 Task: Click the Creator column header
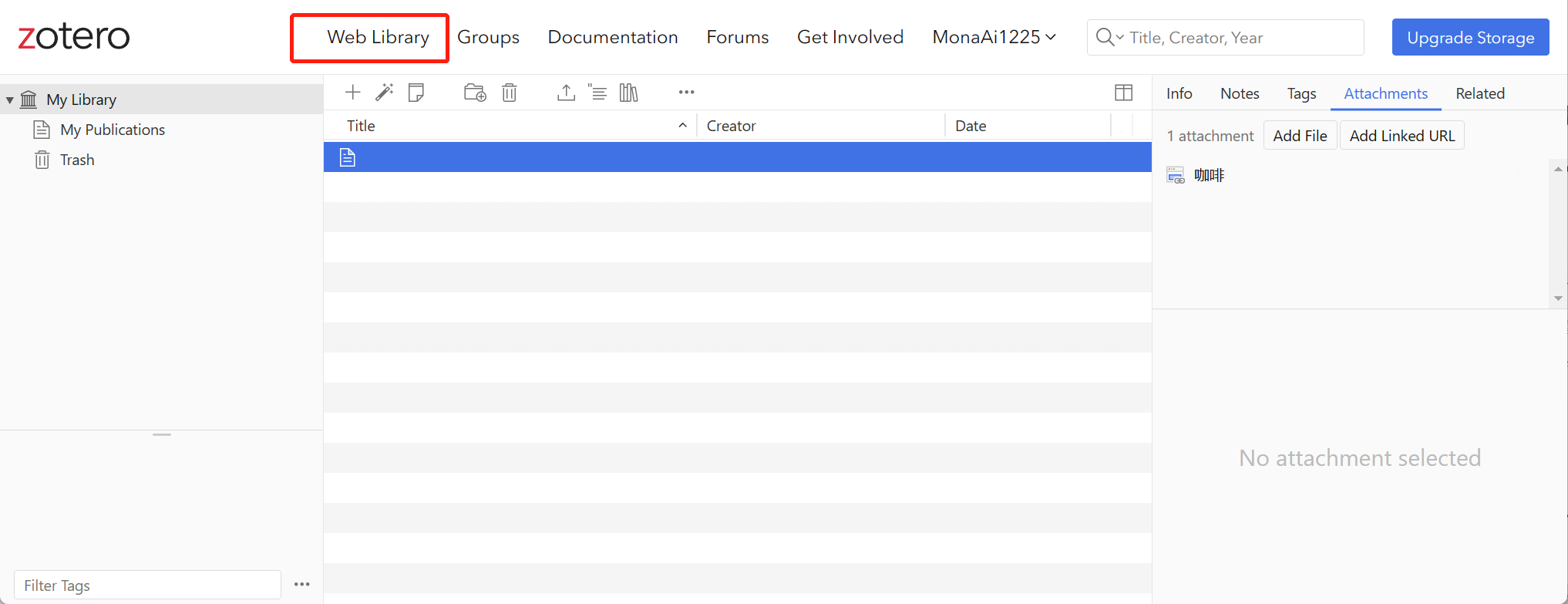tap(820, 125)
